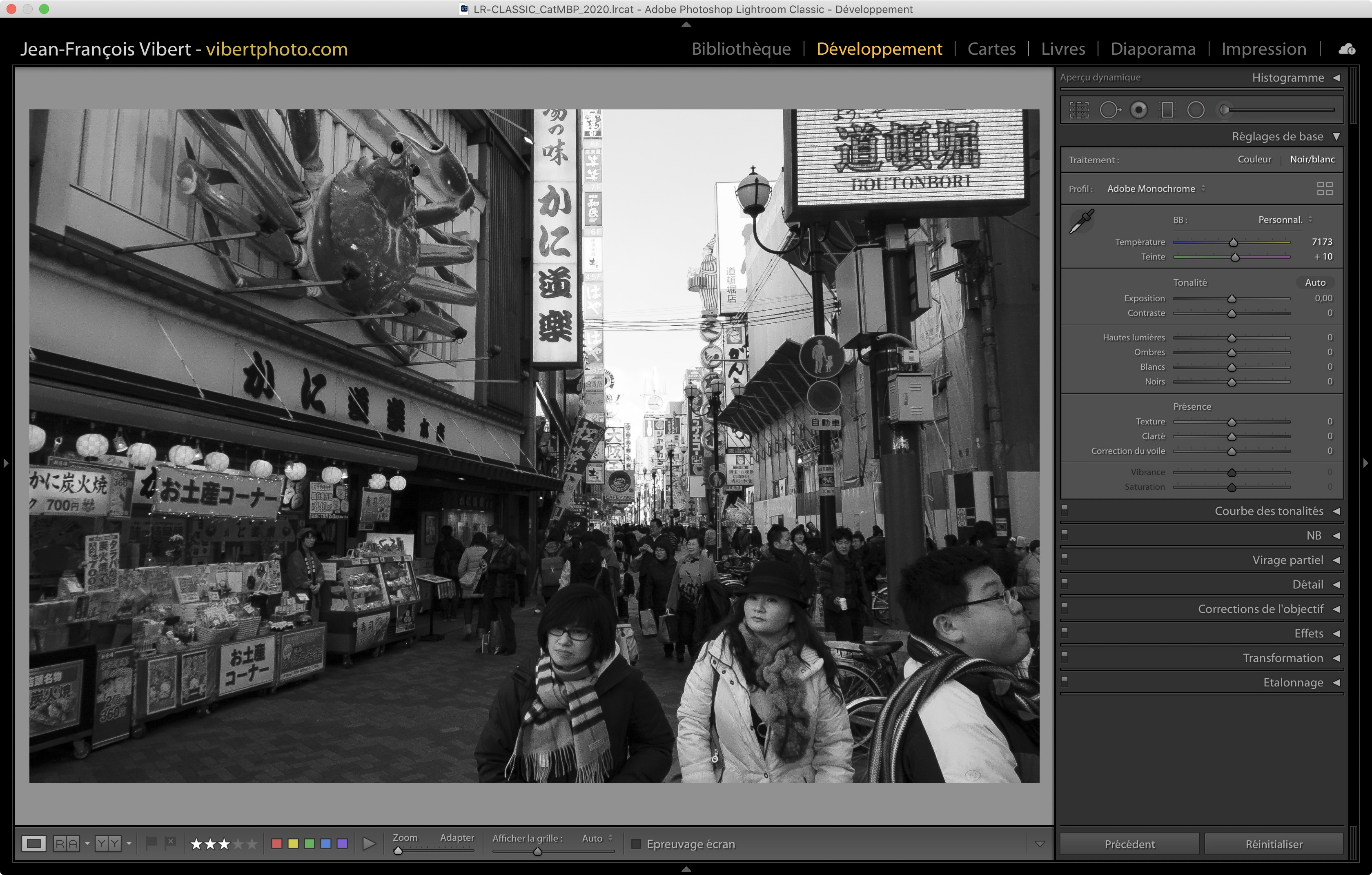The width and height of the screenshot is (1372, 875).
Task: Select the Crop overlay tool
Action: pyautogui.click(x=1078, y=110)
